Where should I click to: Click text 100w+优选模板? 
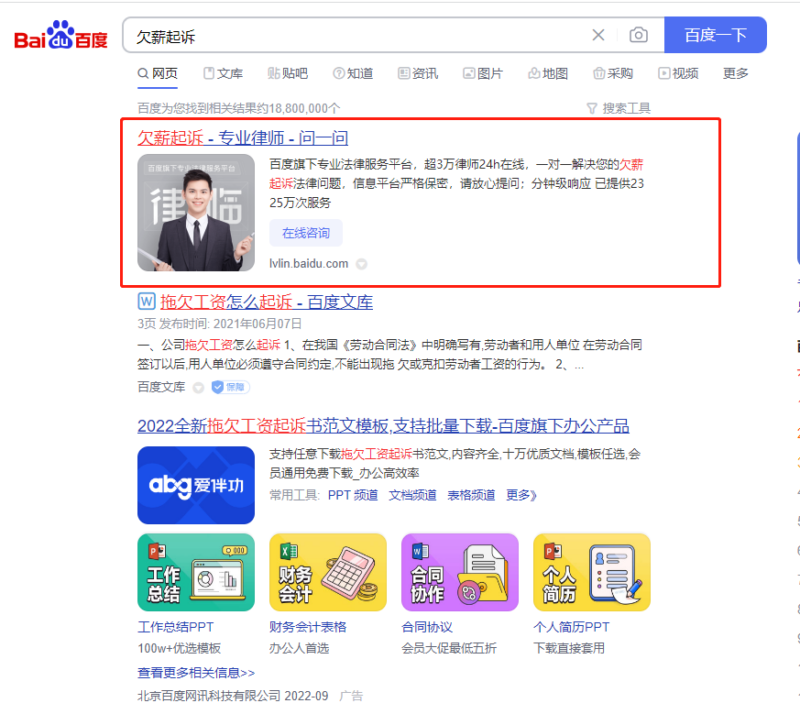tap(179, 649)
